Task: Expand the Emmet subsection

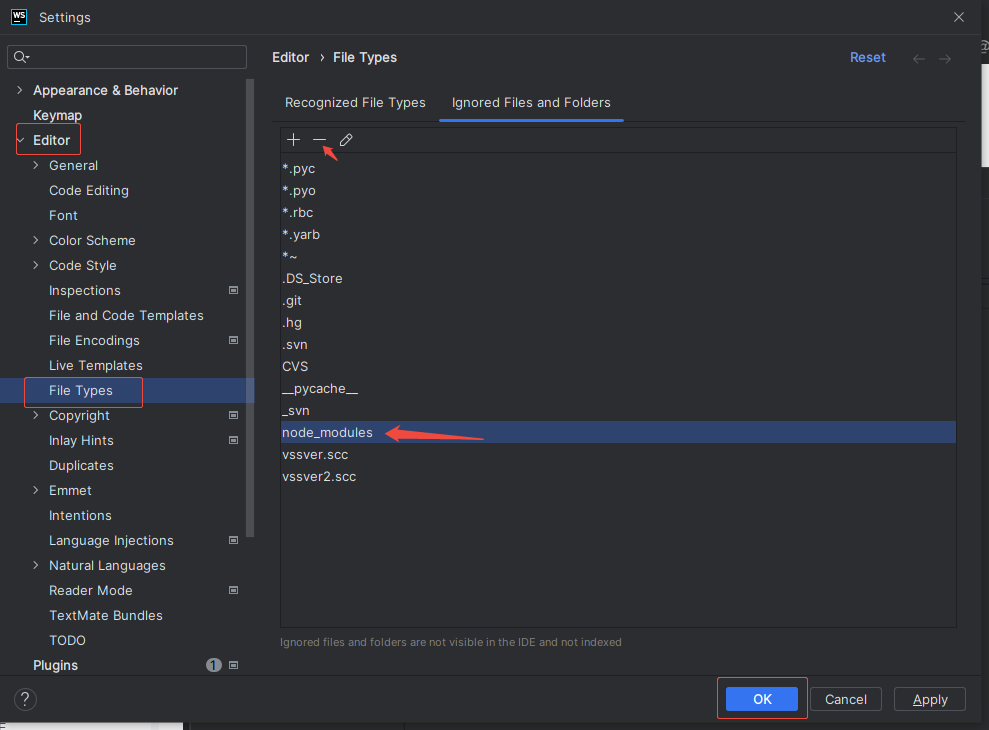Action: point(36,490)
